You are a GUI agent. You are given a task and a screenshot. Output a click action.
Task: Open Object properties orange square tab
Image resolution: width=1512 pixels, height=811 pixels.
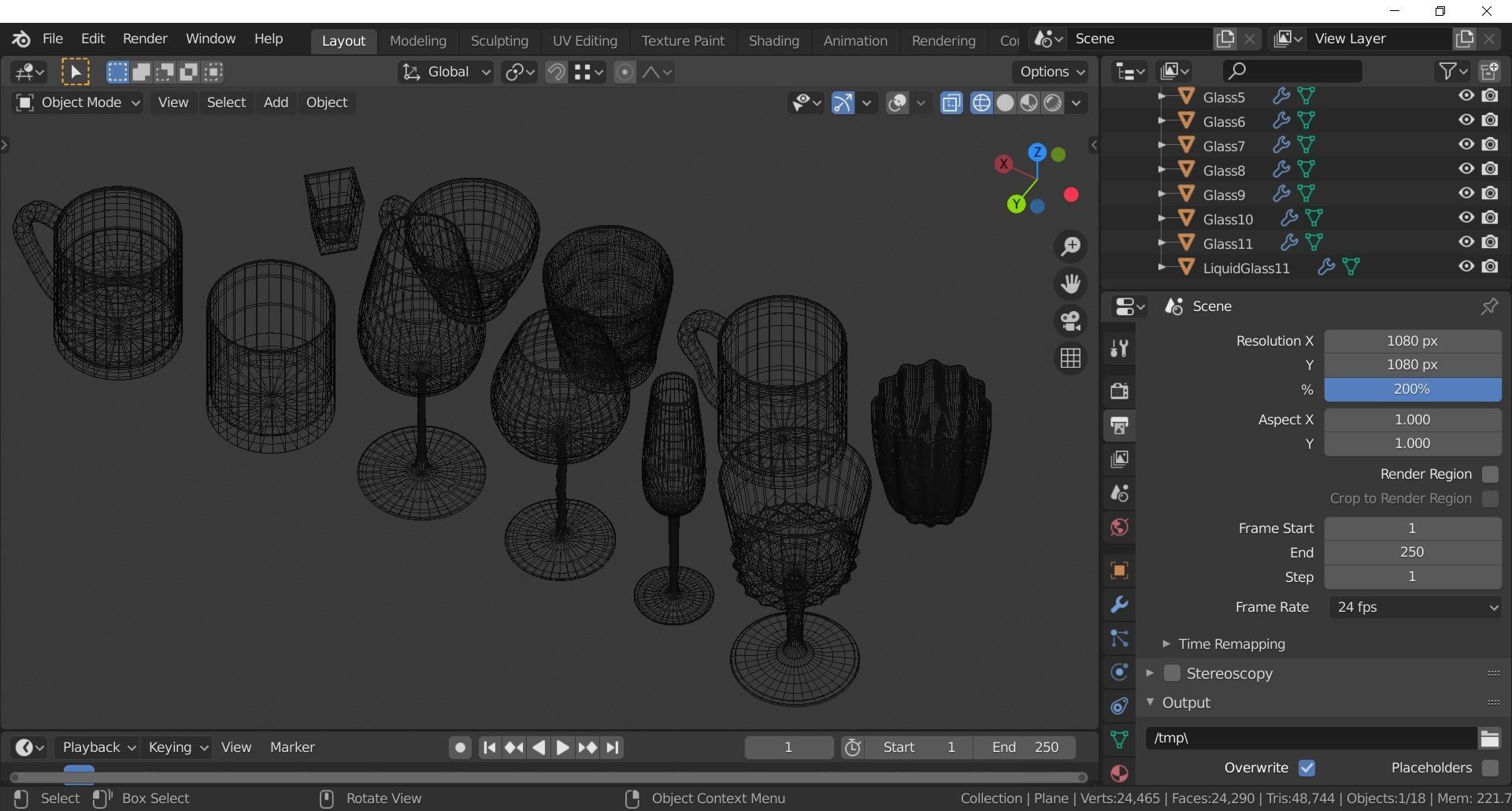click(x=1119, y=570)
